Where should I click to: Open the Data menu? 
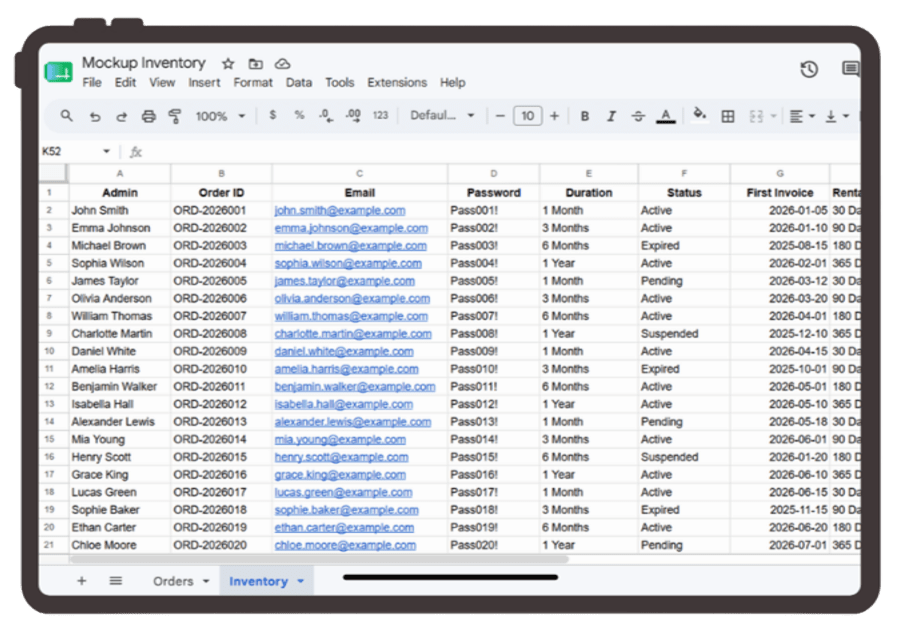pyautogui.click(x=299, y=83)
